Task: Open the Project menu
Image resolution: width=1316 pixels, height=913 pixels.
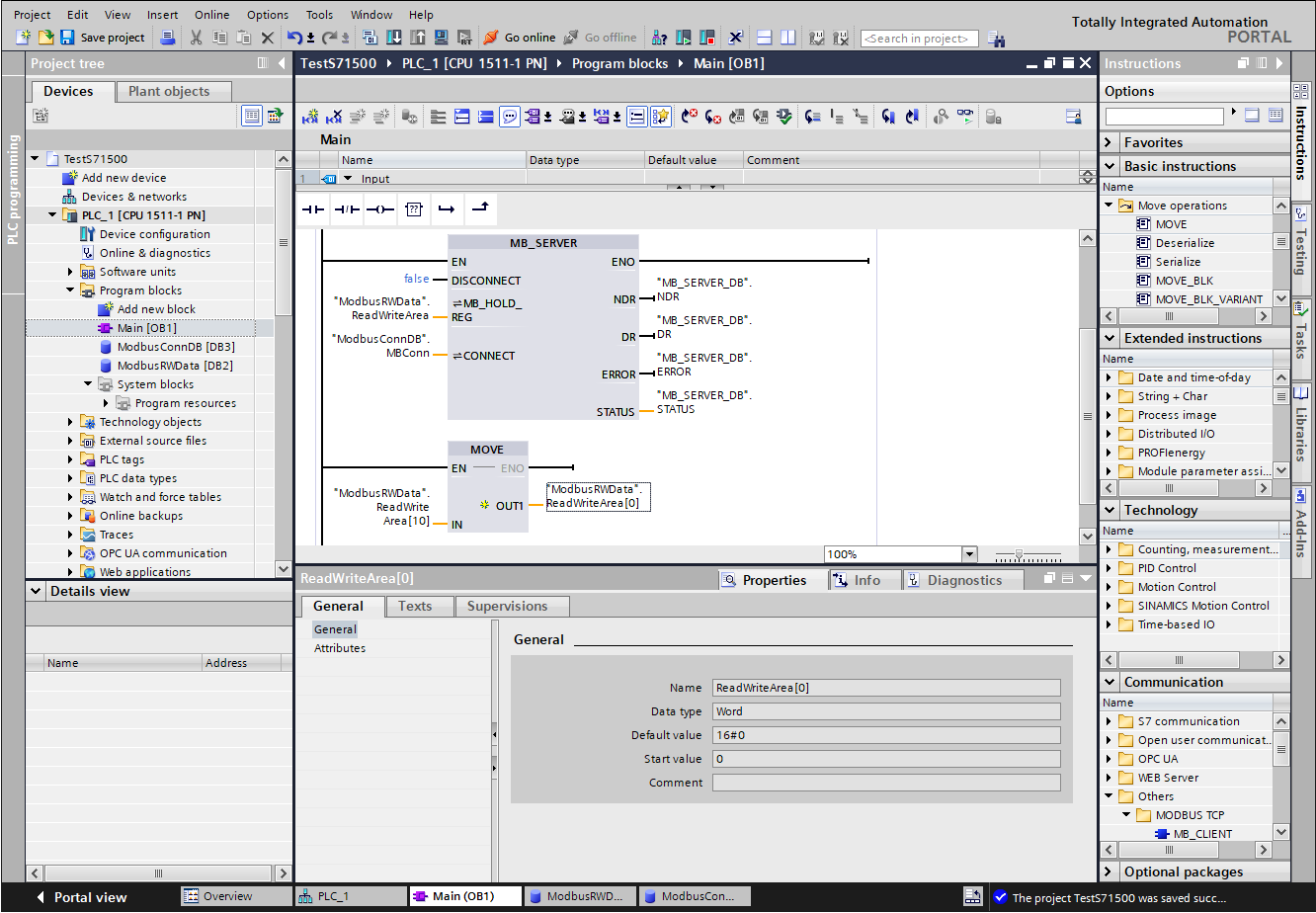Action: 33,15
